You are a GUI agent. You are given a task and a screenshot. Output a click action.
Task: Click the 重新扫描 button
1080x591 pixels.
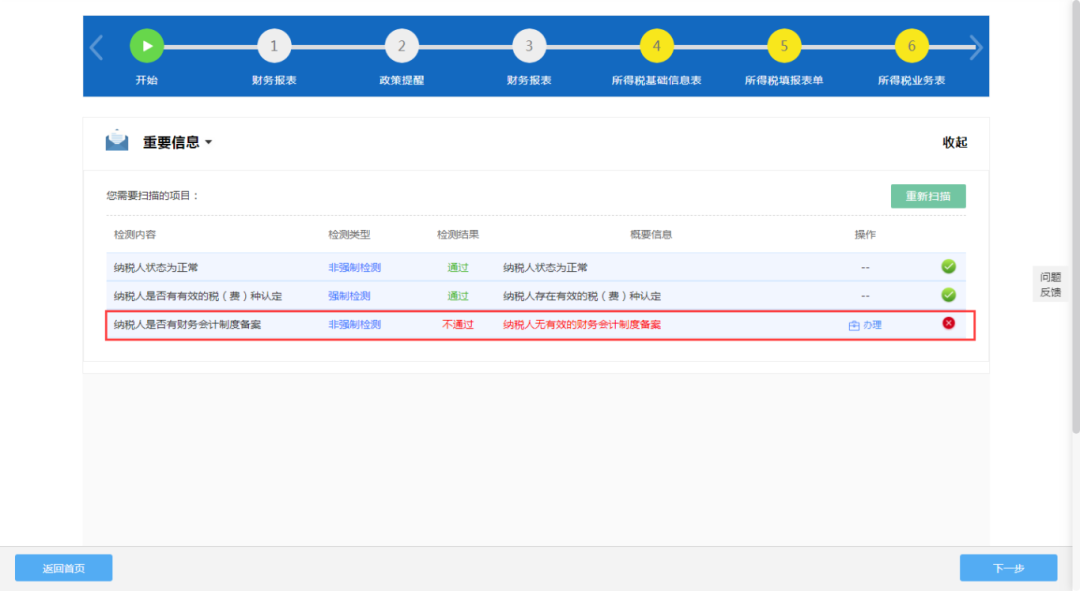click(928, 196)
